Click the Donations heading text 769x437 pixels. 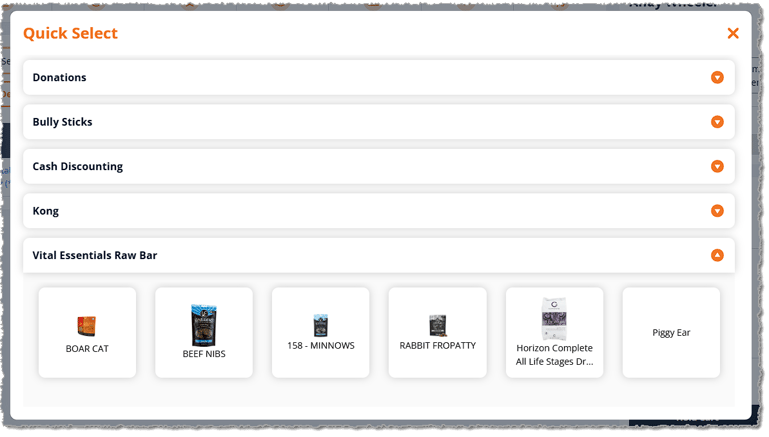coord(59,77)
